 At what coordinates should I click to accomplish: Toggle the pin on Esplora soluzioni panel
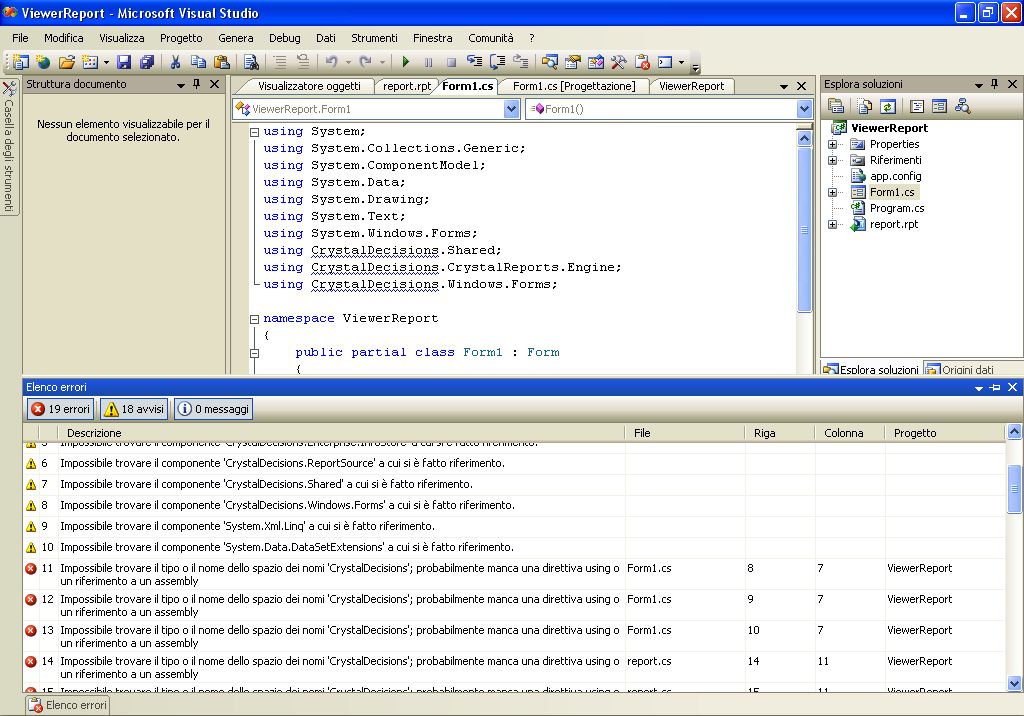click(995, 84)
